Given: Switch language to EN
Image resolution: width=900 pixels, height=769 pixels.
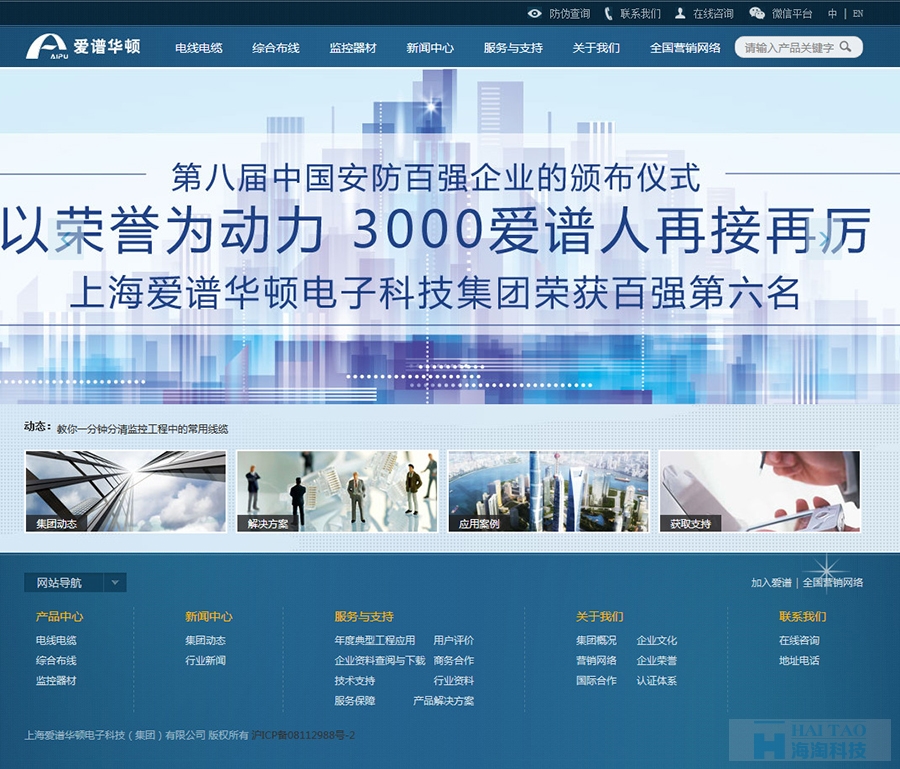Looking at the screenshot, I should point(858,14).
